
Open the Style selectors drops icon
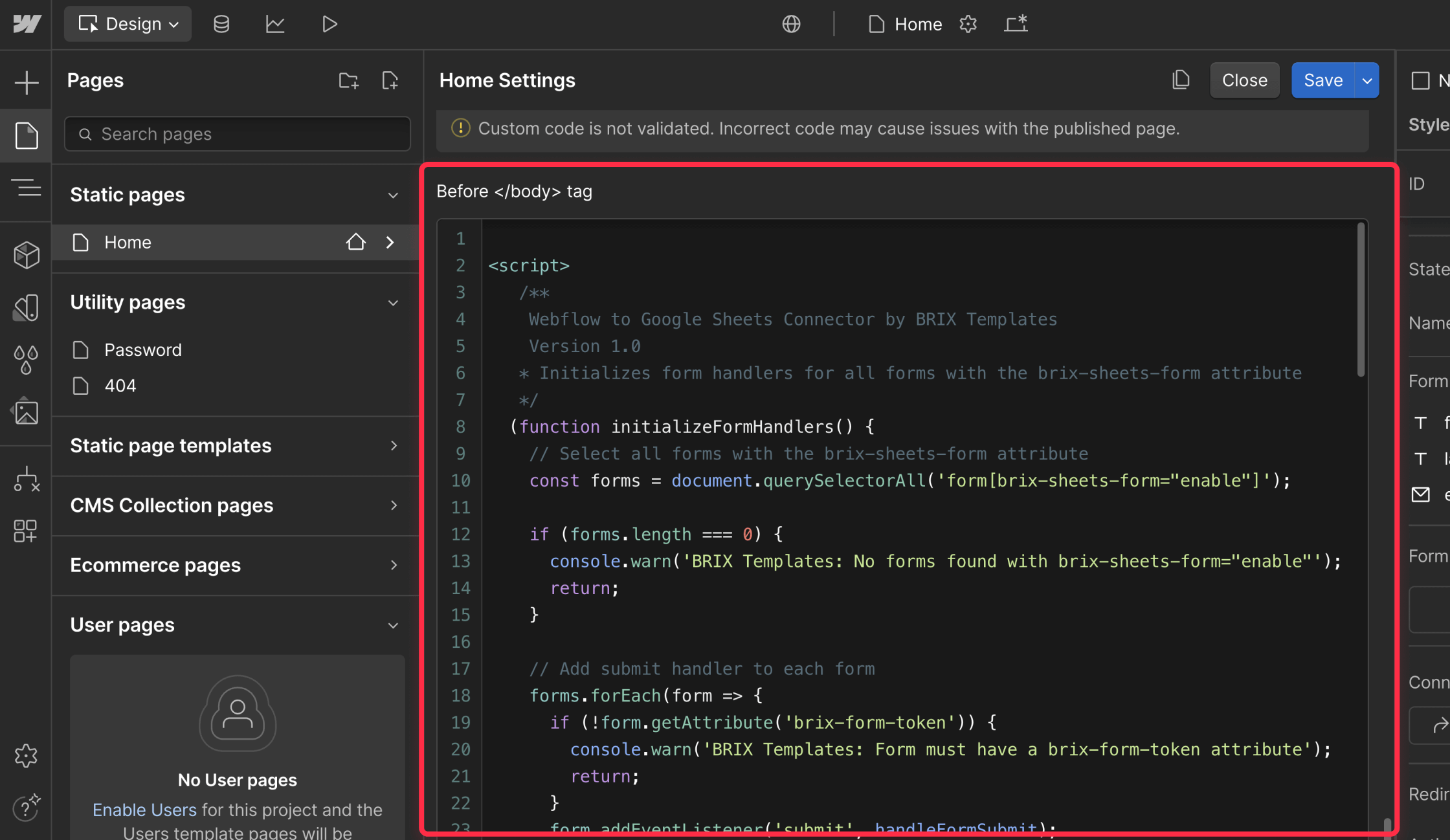26,359
